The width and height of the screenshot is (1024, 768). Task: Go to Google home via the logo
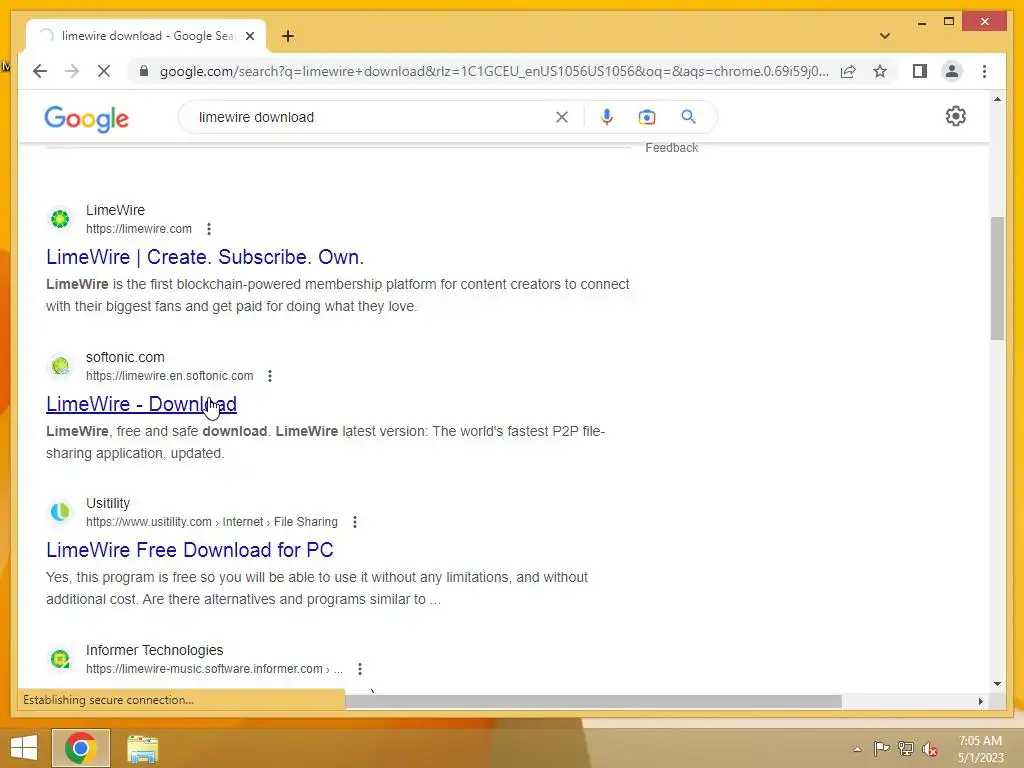coord(86,118)
